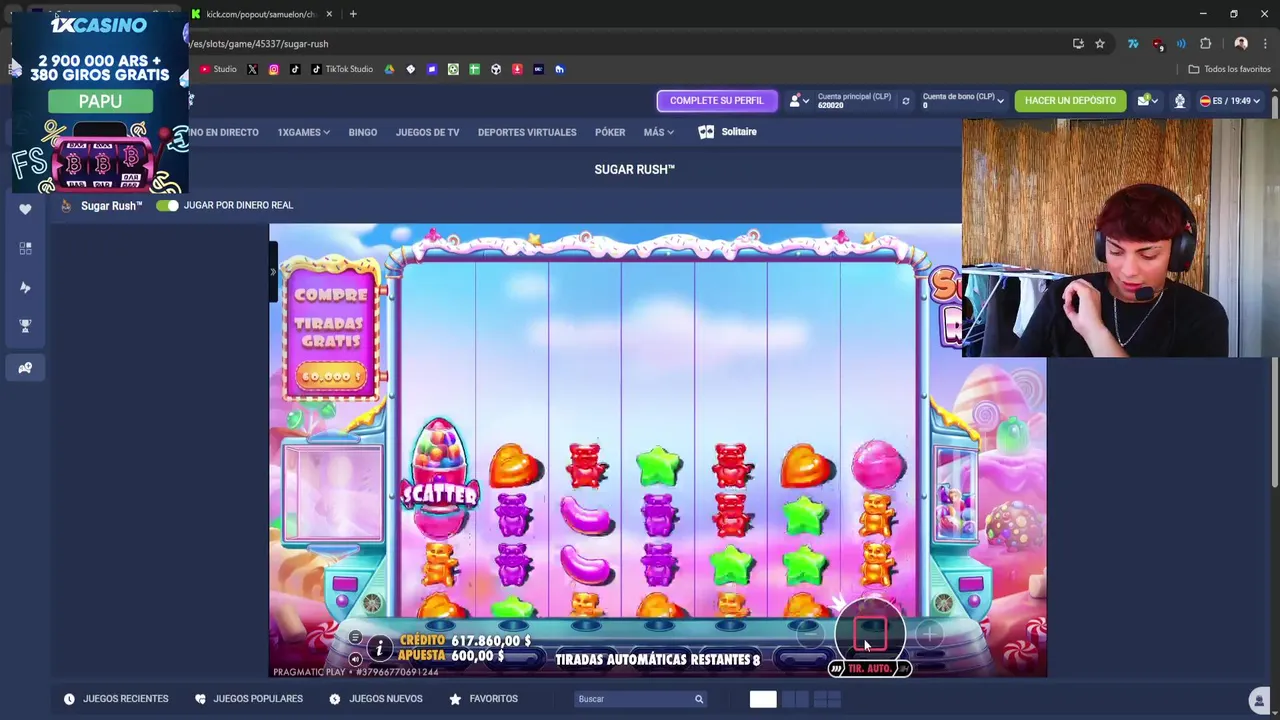Viewport: 1280px width, 720px height.
Task: Open the JUEGOS RECIENTES tab
Action: (x=116, y=699)
